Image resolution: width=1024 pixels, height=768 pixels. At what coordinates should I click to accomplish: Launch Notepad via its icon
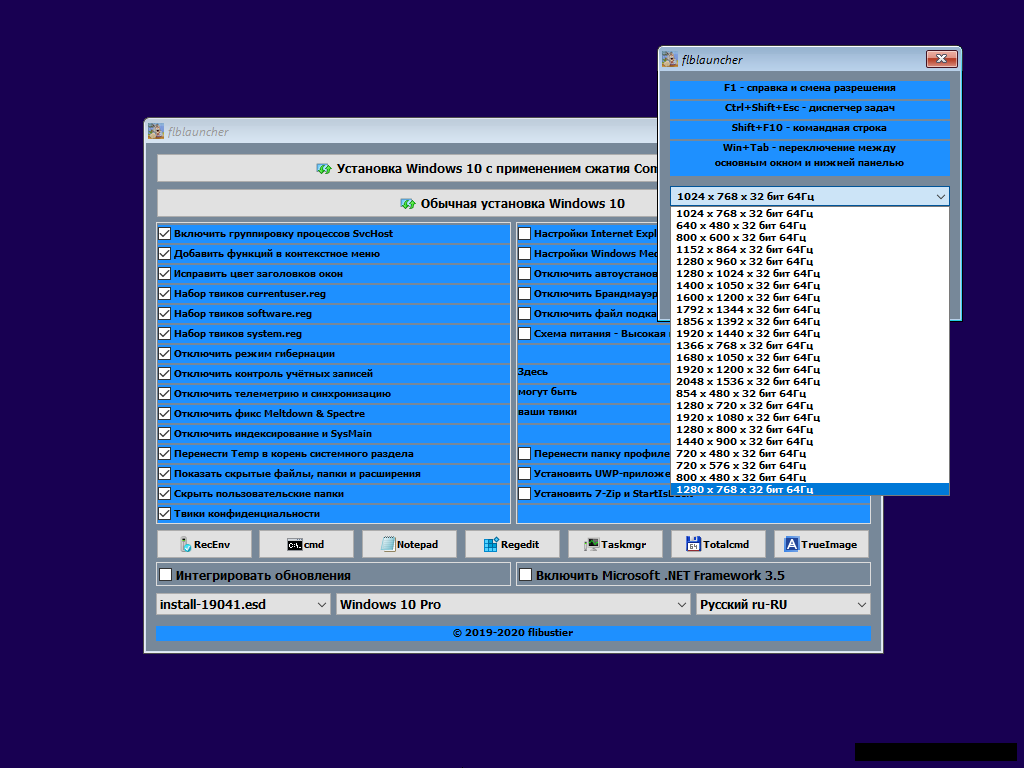(388, 544)
